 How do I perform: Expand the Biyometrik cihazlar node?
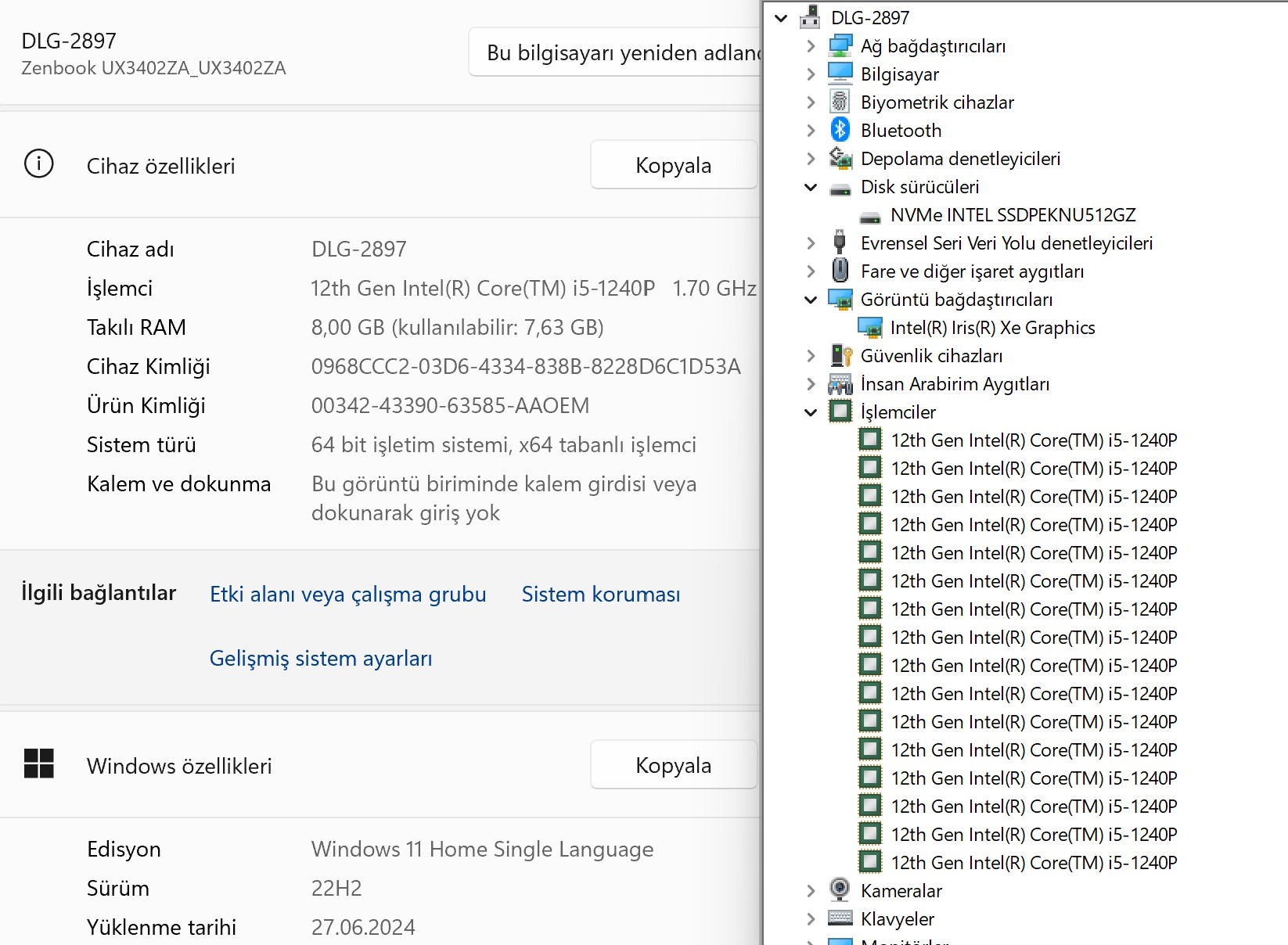[x=811, y=102]
